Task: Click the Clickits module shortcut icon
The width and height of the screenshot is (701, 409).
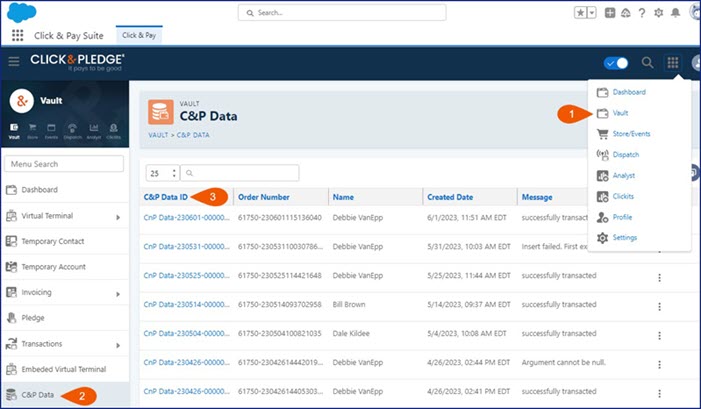Action: (114, 131)
